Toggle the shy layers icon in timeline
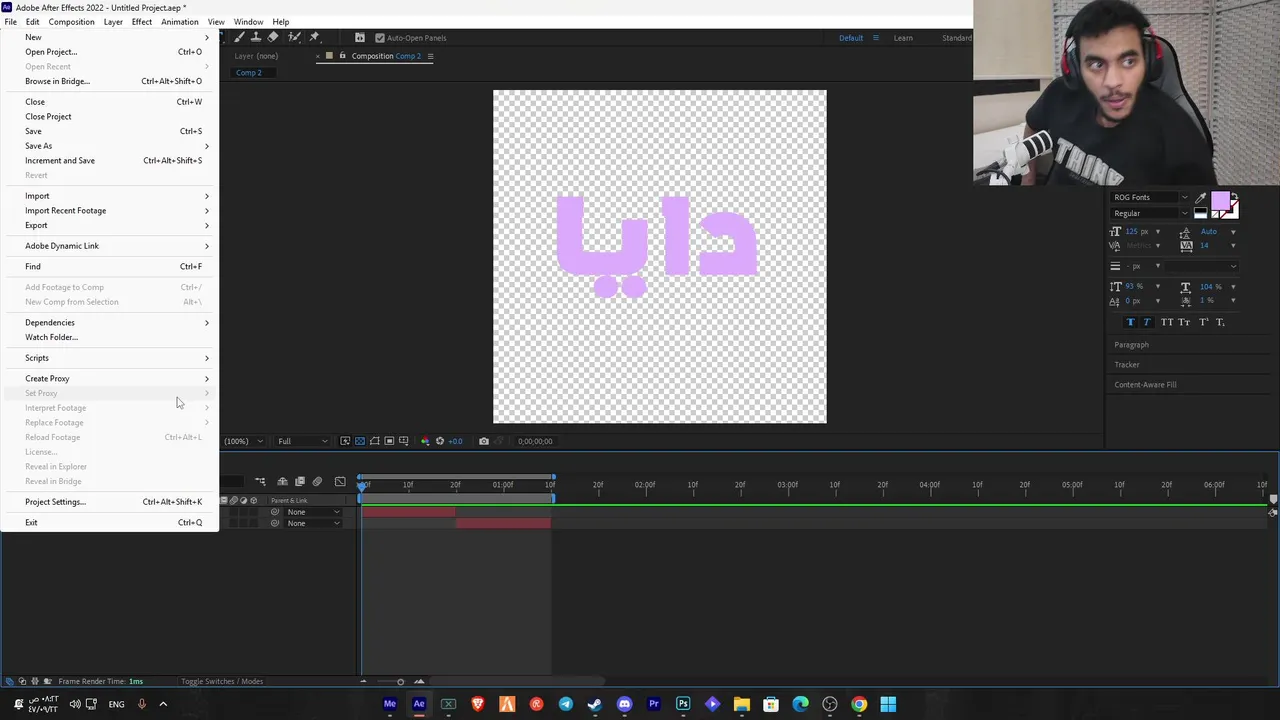1280x720 pixels. [282, 482]
